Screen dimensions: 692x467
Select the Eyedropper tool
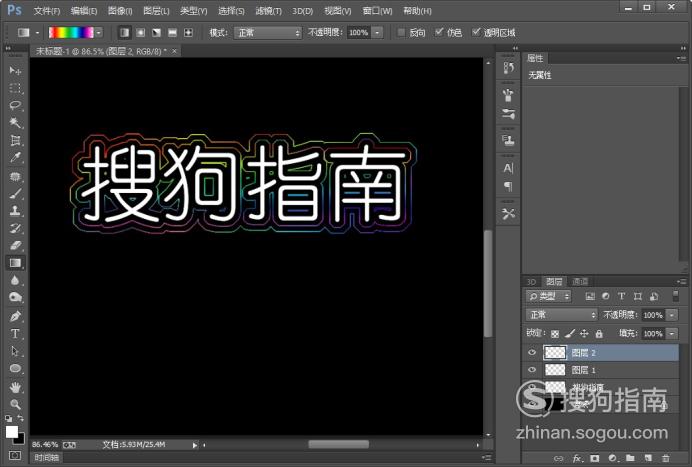[15, 158]
